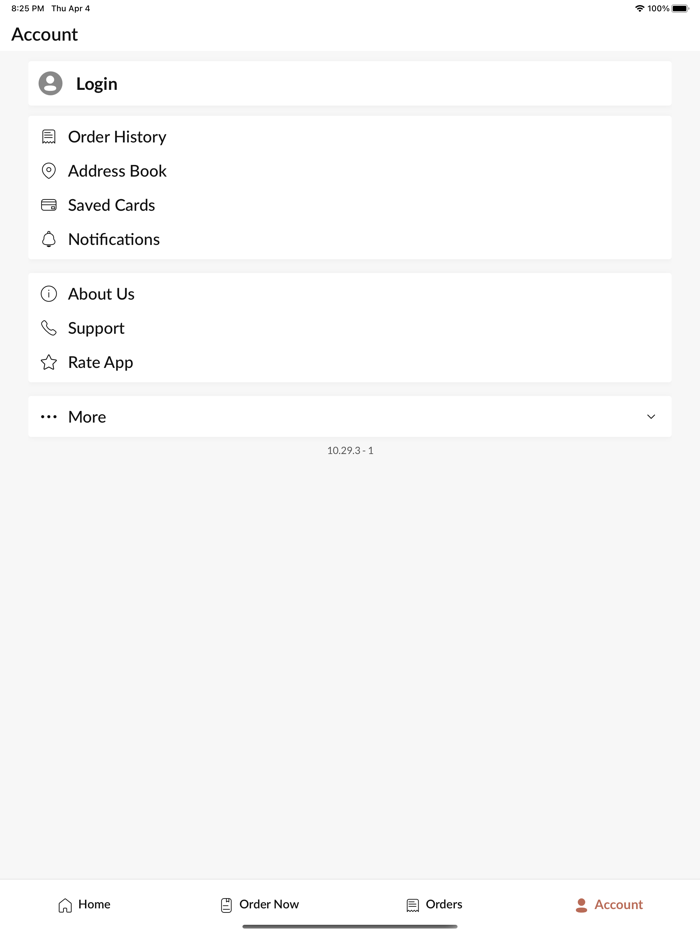Viewport: 700px width, 934px height.
Task: Click the Rate App star icon
Action: tap(49, 362)
